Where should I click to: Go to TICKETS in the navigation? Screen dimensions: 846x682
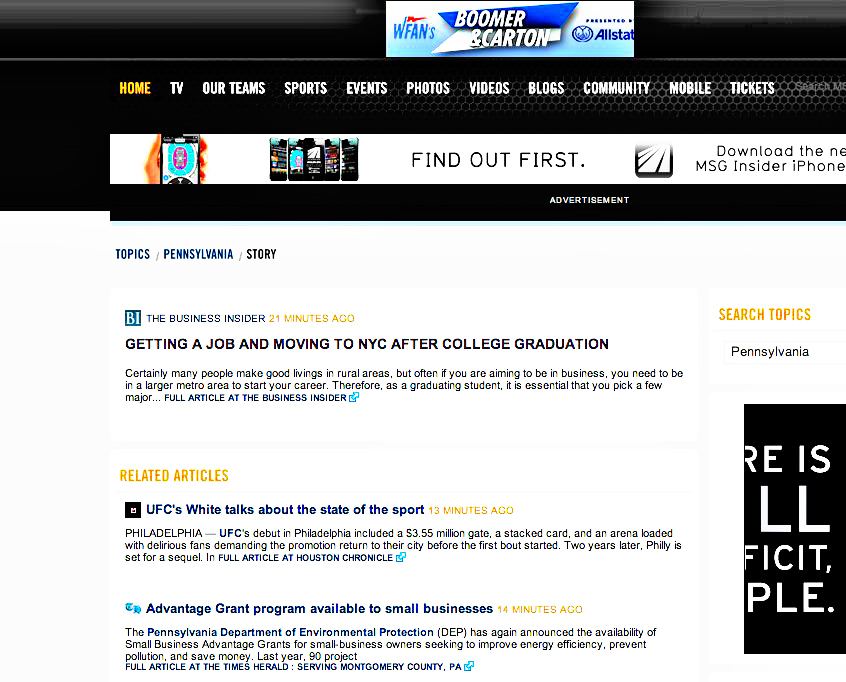752,88
